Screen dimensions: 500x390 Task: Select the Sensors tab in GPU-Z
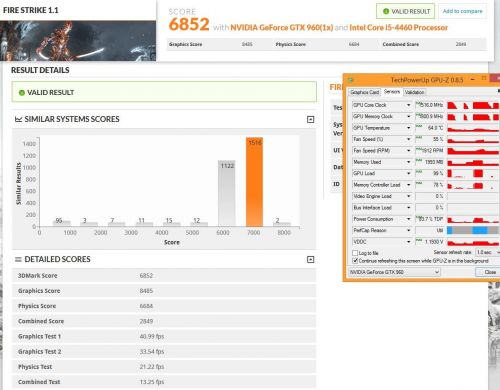tap(392, 92)
